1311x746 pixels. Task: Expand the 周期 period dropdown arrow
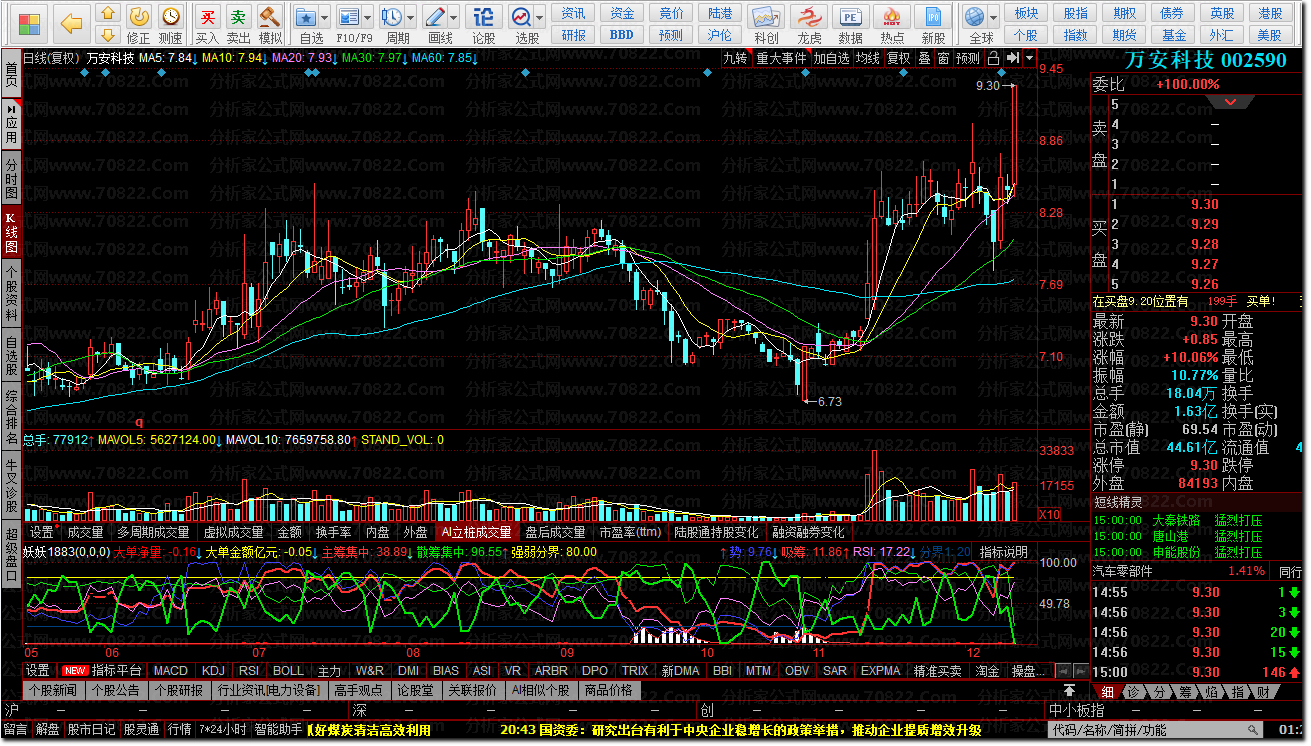click(x=410, y=18)
